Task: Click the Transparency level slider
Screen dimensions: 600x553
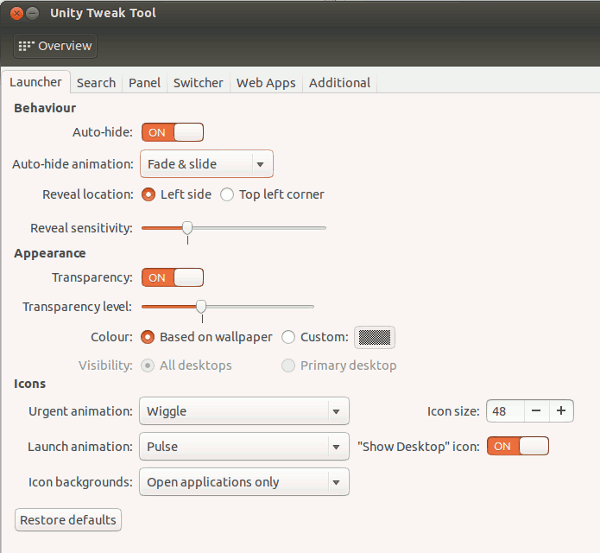Action: (x=228, y=307)
